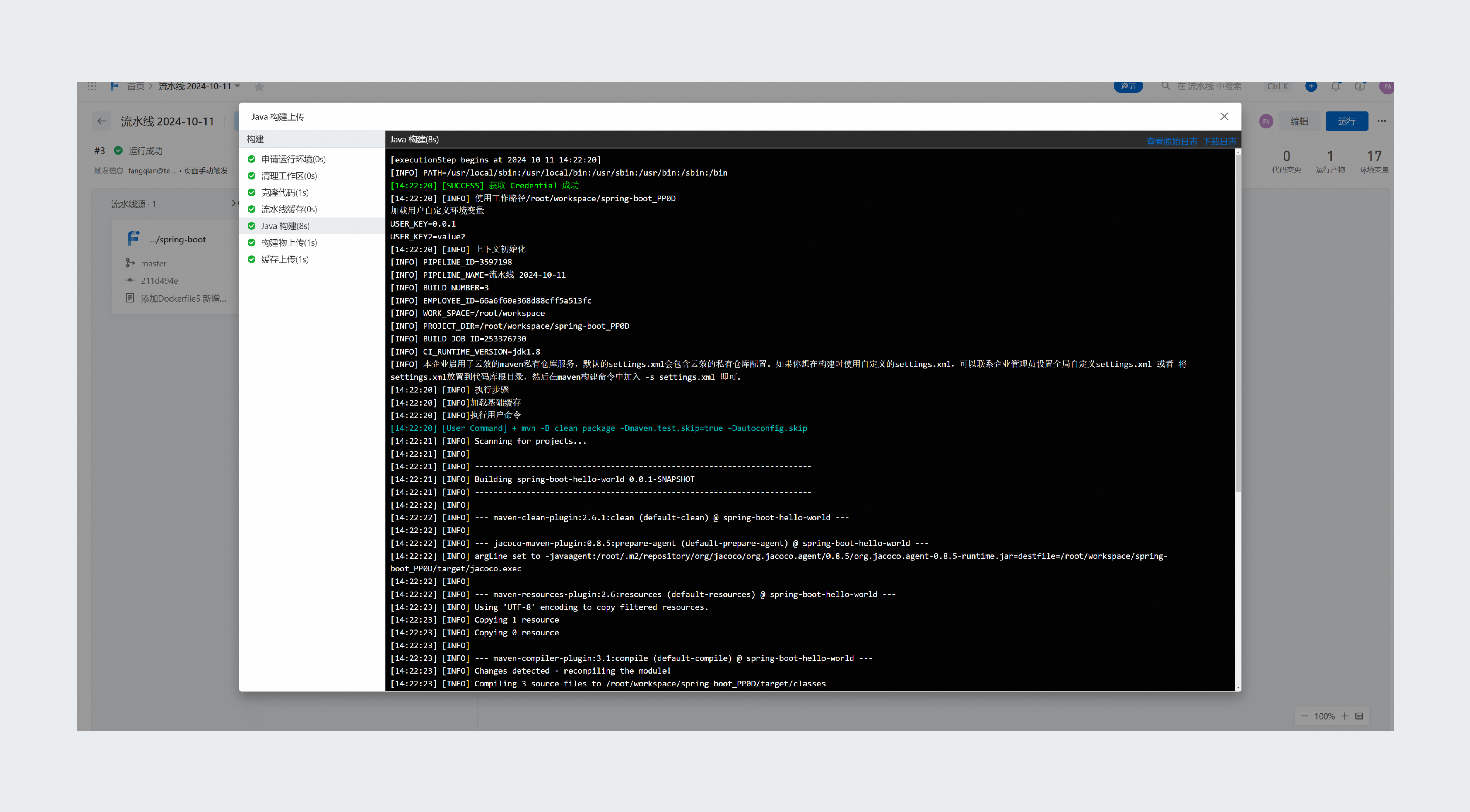This screenshot has height=812, width=1470.
Task: Select the 流水线缓存(0s) step
Action: [312, 209]
